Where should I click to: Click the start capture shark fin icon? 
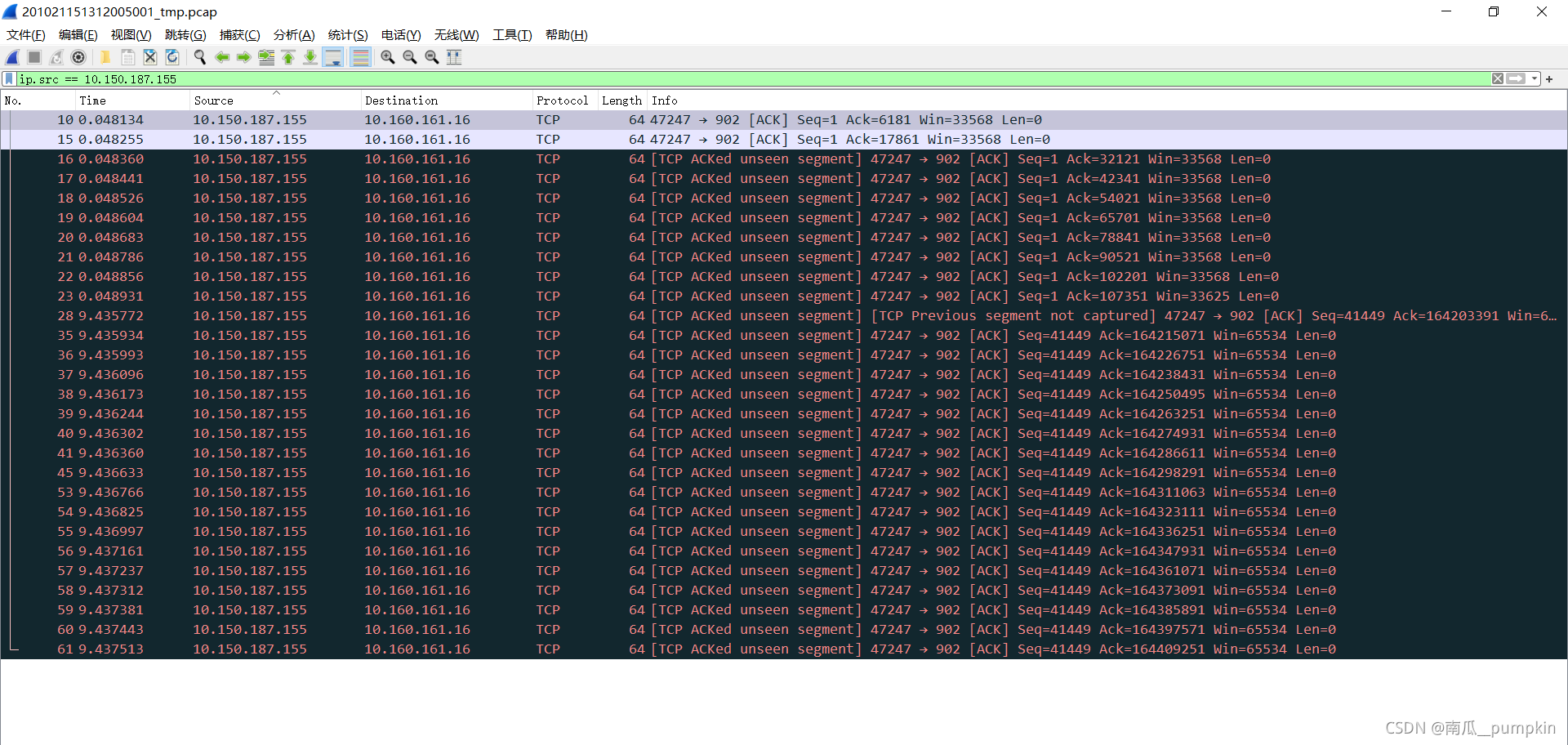(x=13, y=57)
